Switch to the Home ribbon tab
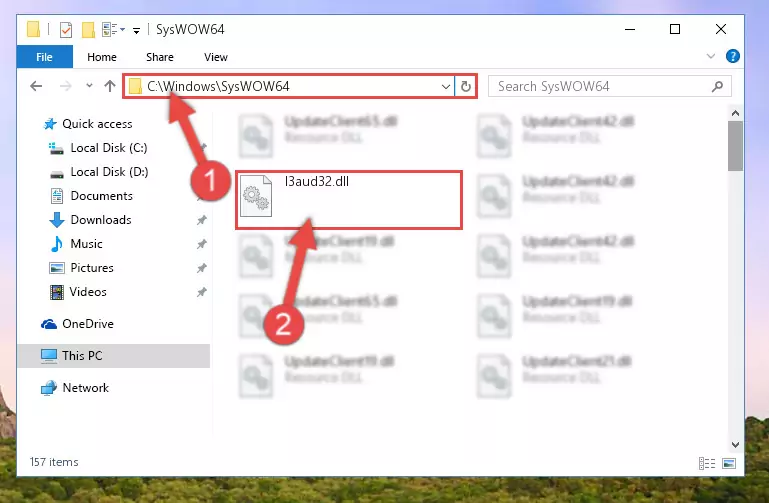Image resolution: width=769 pixels, height=503 pixels. click(x=102, y=57)
